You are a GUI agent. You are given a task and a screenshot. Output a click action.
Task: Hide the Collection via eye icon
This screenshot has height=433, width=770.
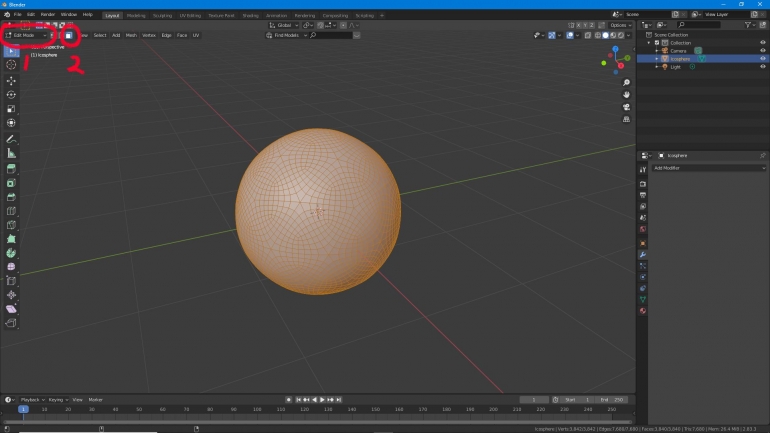tap(763, 43)
